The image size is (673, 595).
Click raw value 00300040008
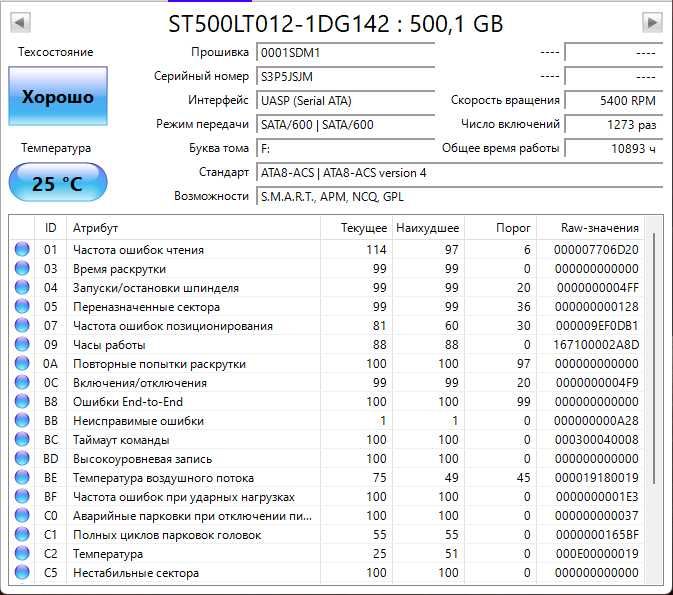pyautogui.click(x=597, y=440)
